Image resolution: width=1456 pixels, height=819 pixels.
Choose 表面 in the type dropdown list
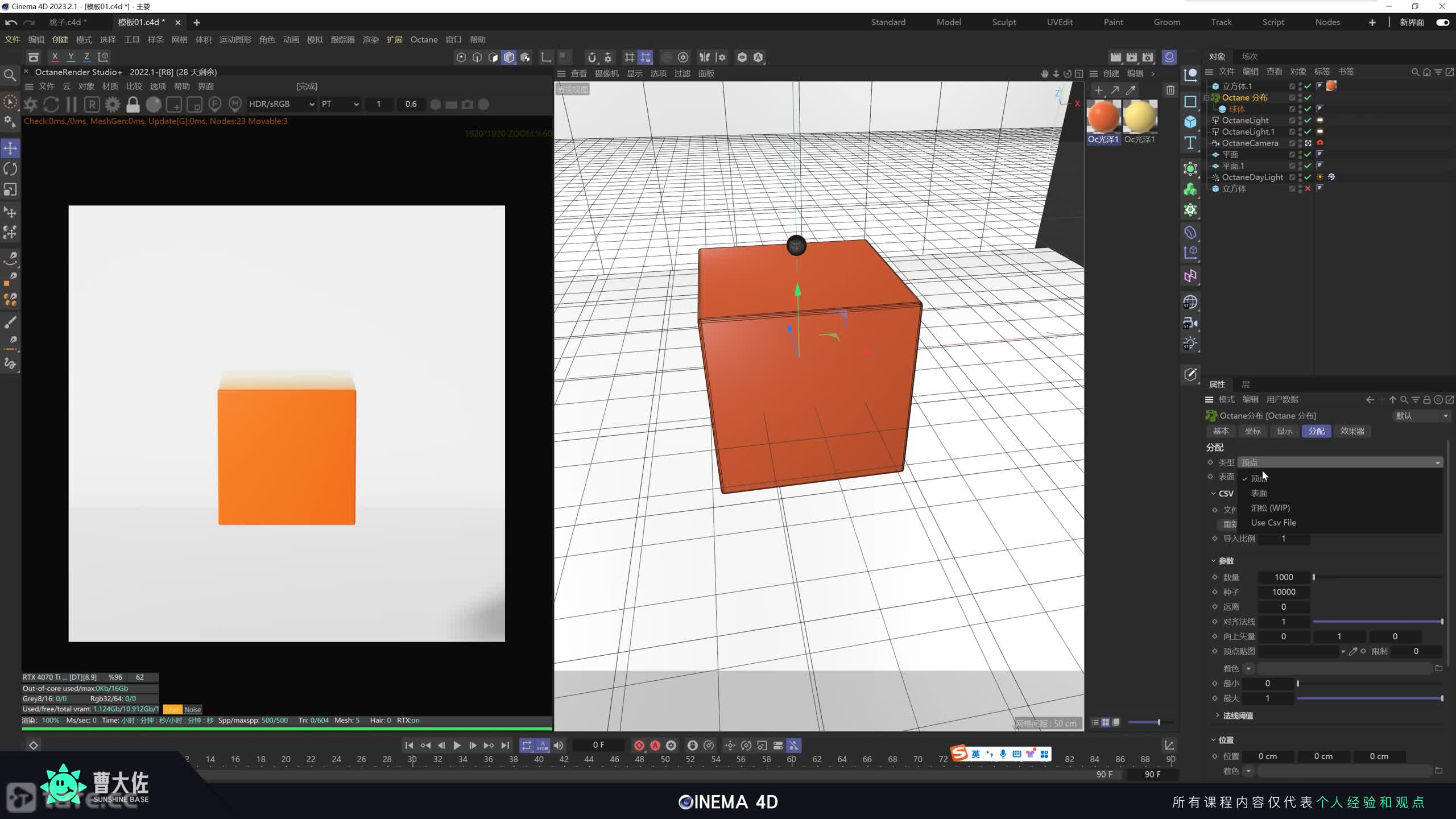click(x=1259, y=493)
